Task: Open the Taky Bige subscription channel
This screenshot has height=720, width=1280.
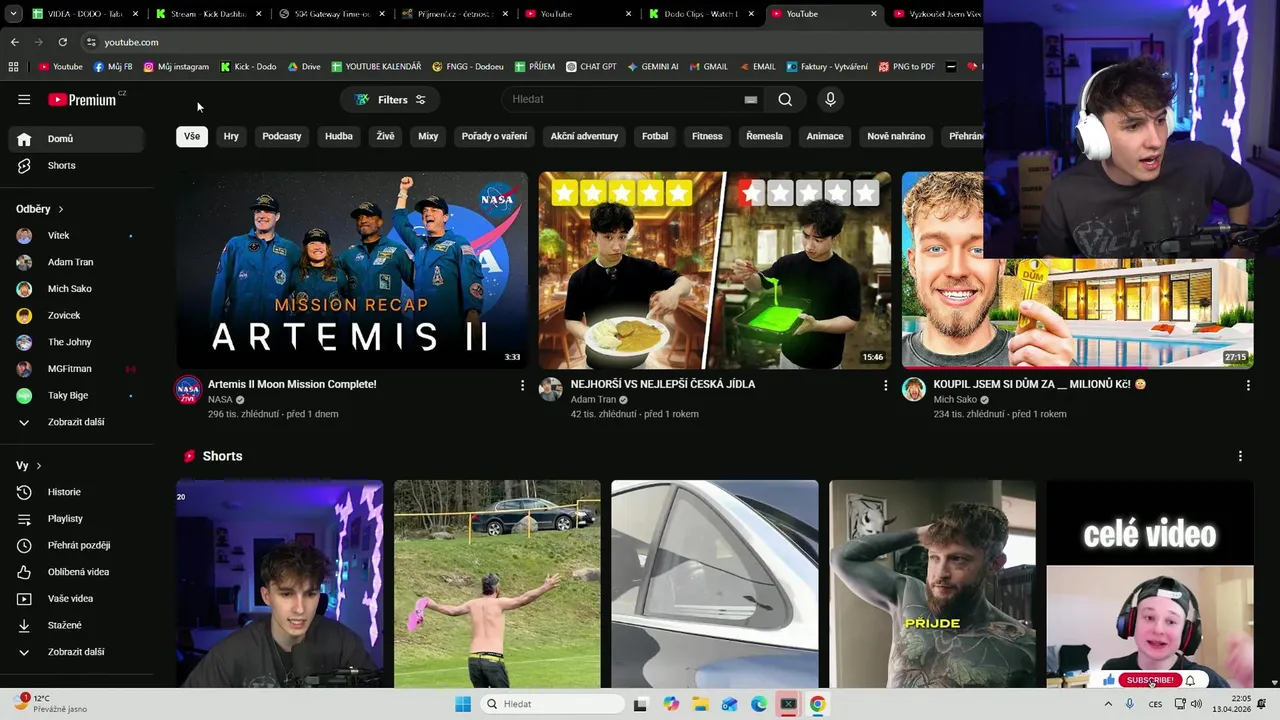Action: pos(76,396)
